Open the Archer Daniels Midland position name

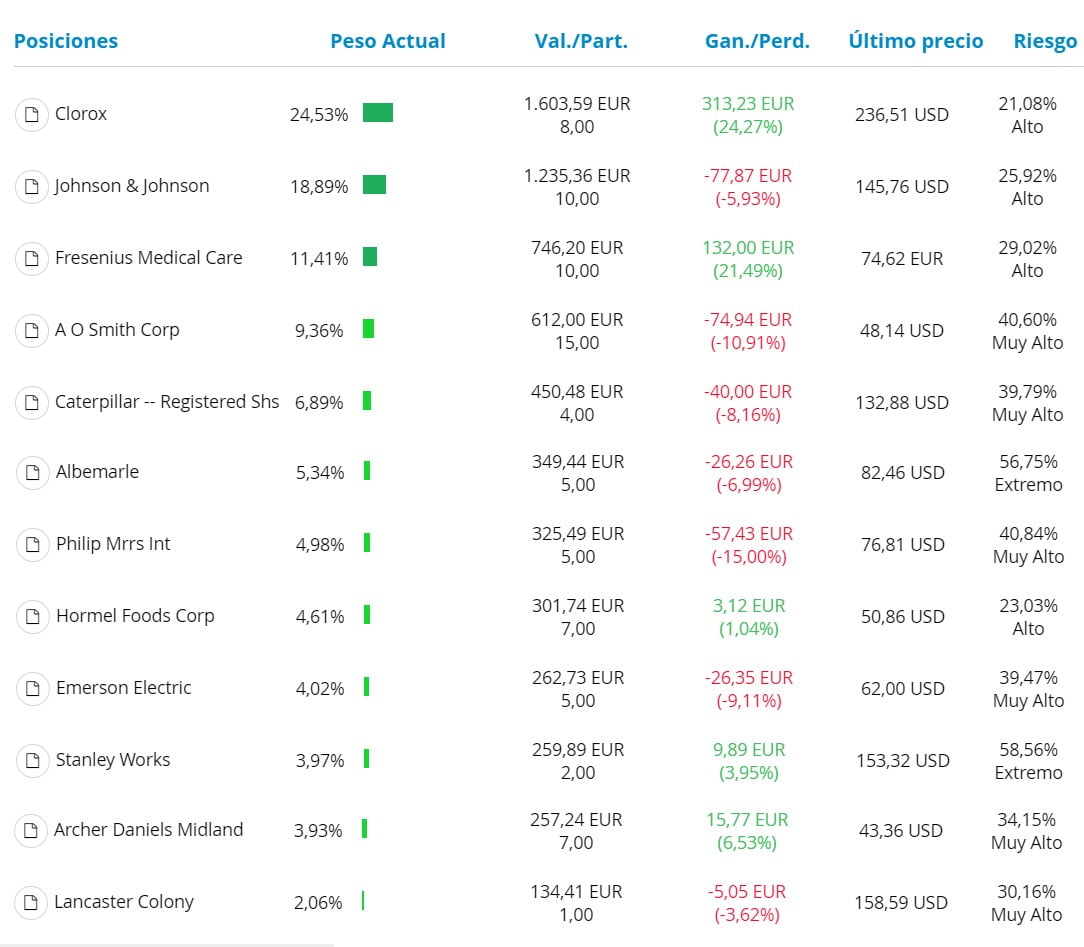pyautogui.click(x=149, y=829)
